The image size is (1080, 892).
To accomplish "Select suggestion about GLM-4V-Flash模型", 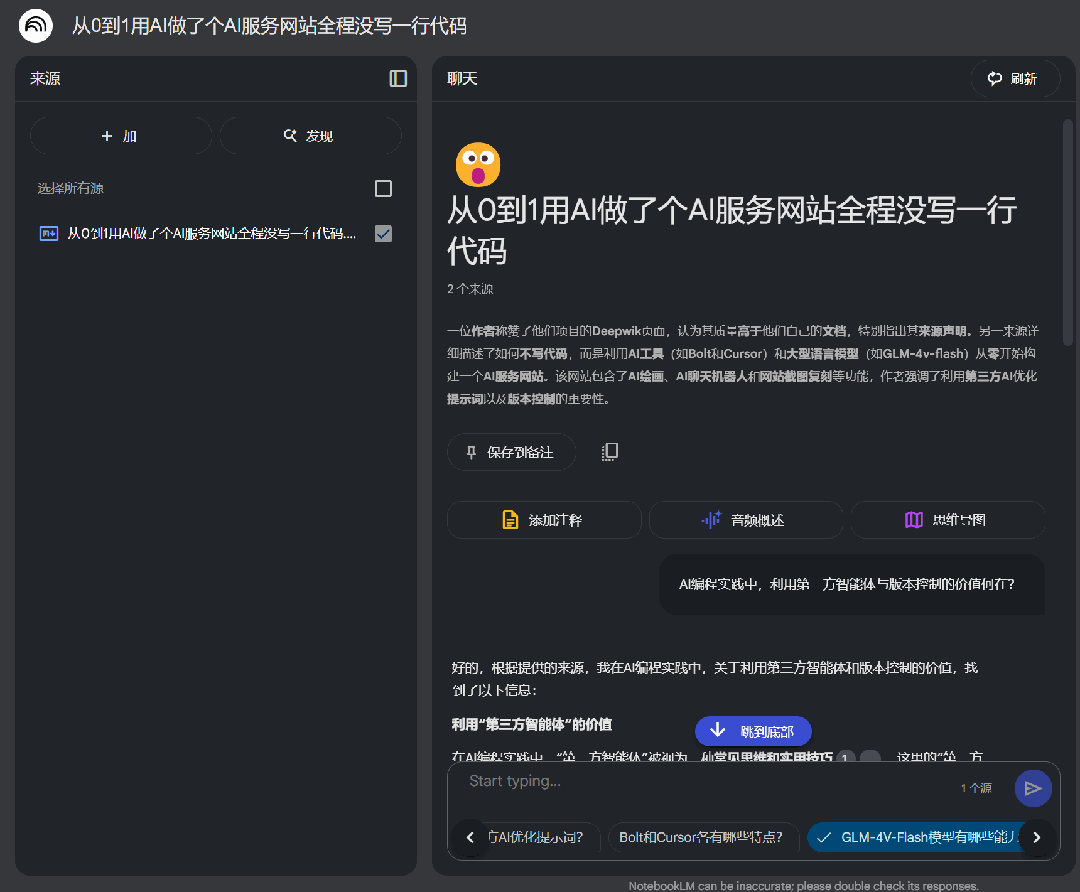I will point(920,837).
